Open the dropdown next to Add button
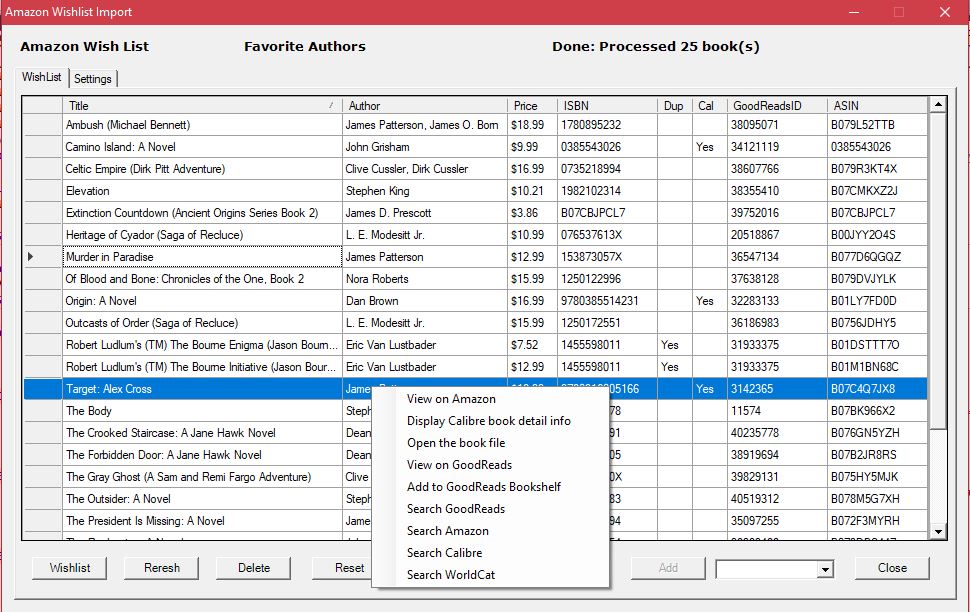This screenshot has height=612, width=970. 825,569
